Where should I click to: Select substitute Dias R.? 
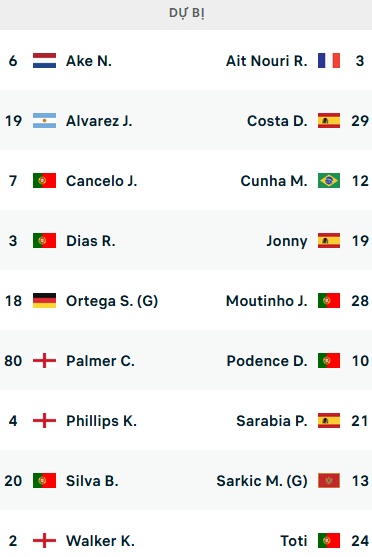point(91,241)
